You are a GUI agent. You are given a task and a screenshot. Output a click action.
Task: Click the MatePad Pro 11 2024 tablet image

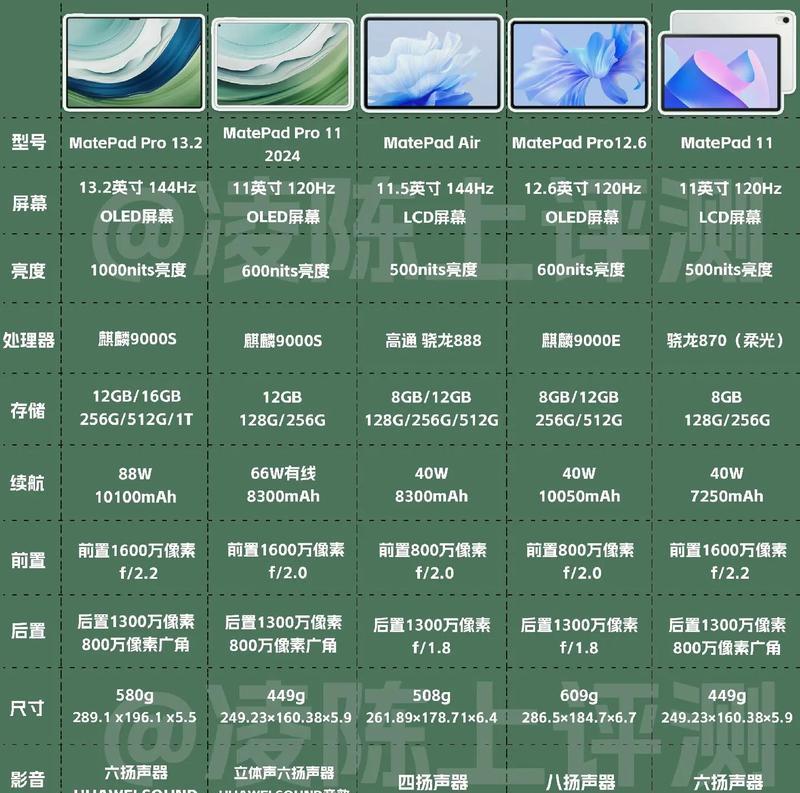click(282, 64)
